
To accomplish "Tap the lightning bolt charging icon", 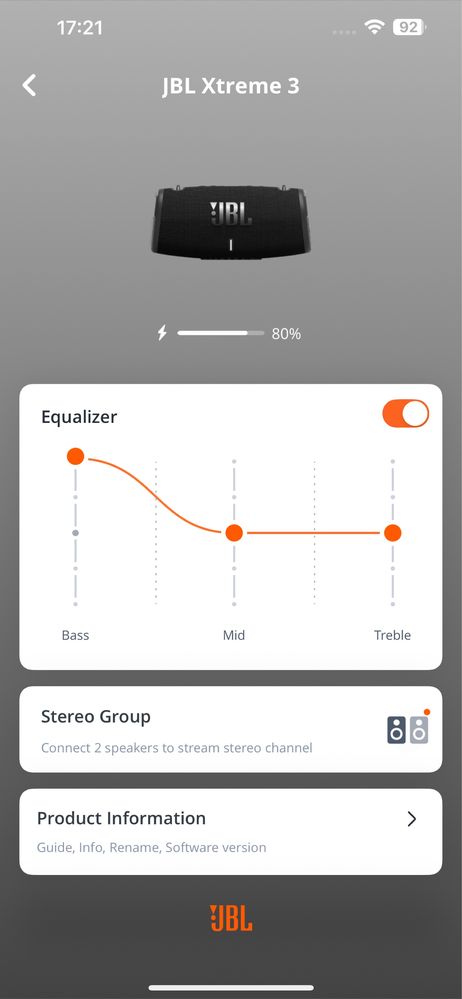I will coord(162,333).
